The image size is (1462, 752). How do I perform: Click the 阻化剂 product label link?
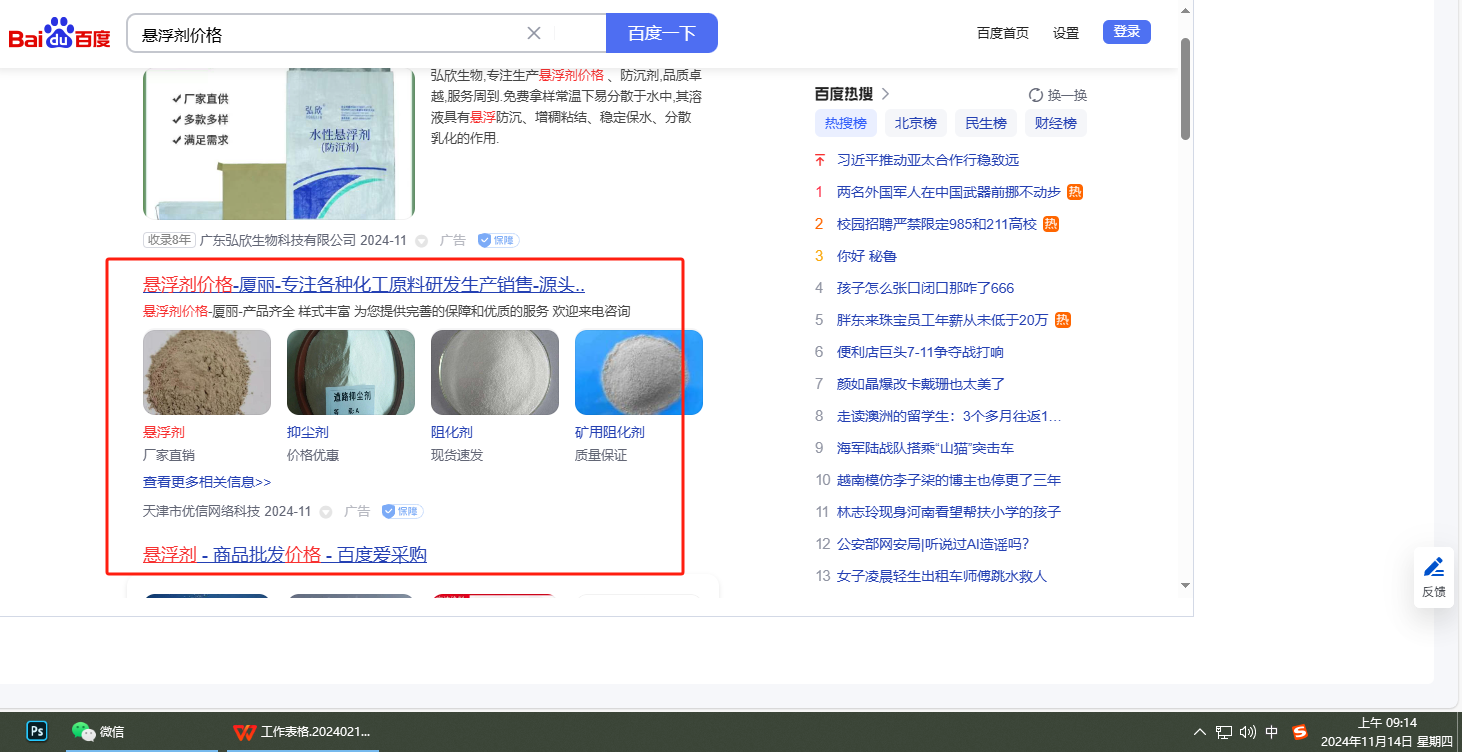[x=452, y=433]
